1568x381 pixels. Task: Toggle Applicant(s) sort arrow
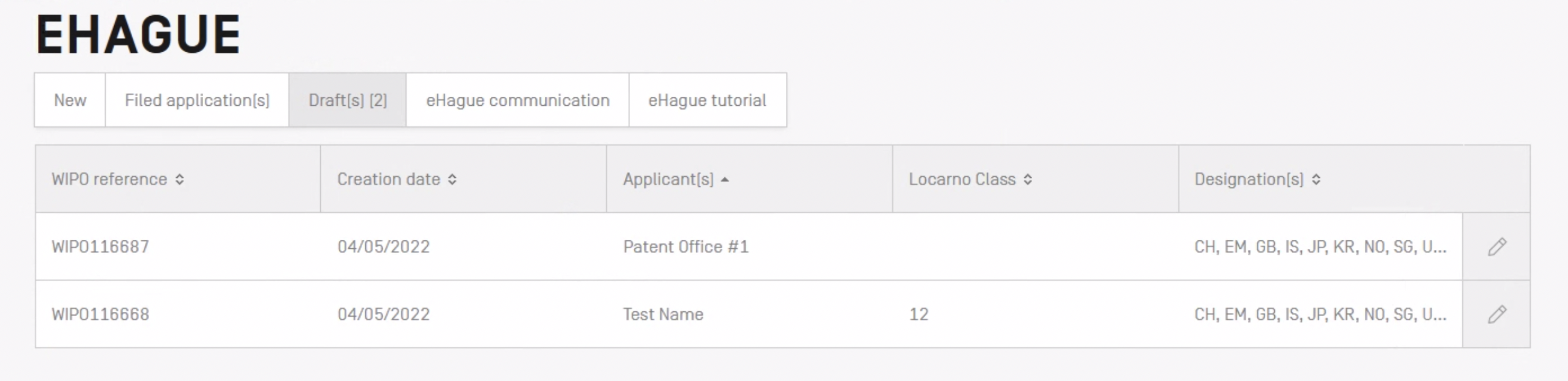725,180
